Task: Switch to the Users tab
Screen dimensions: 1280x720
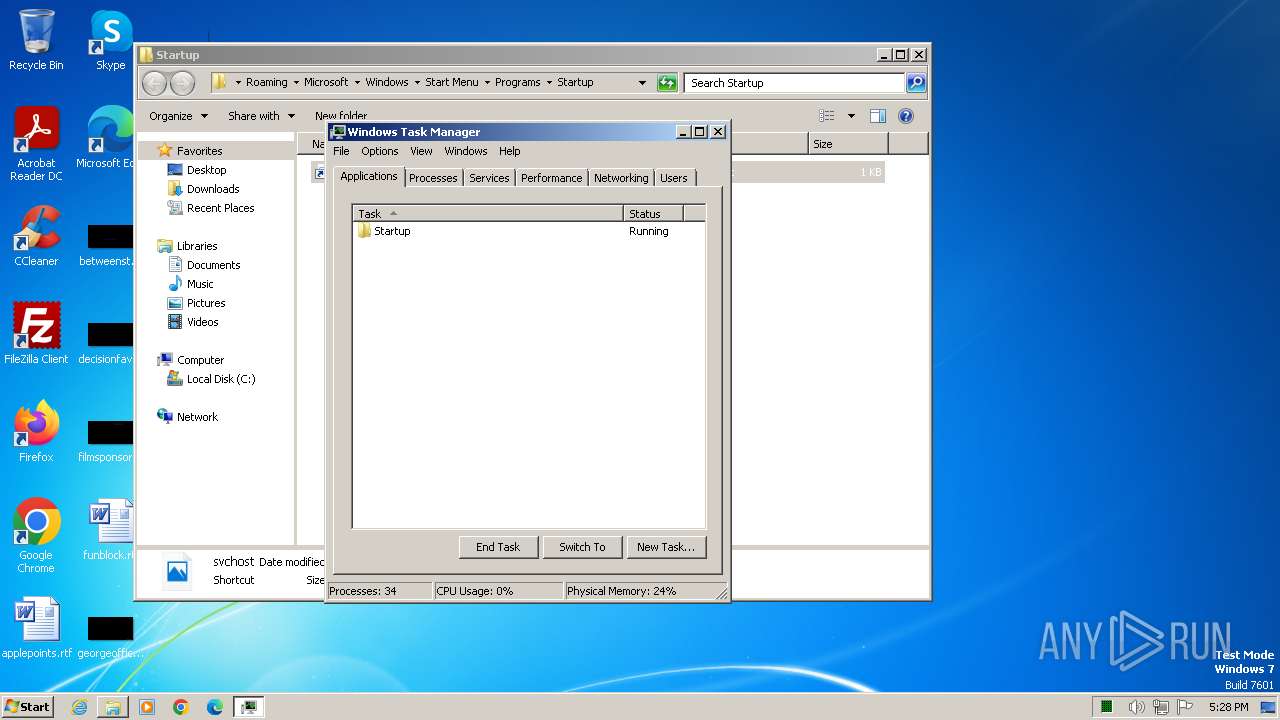Action: [x=674, y=178]
